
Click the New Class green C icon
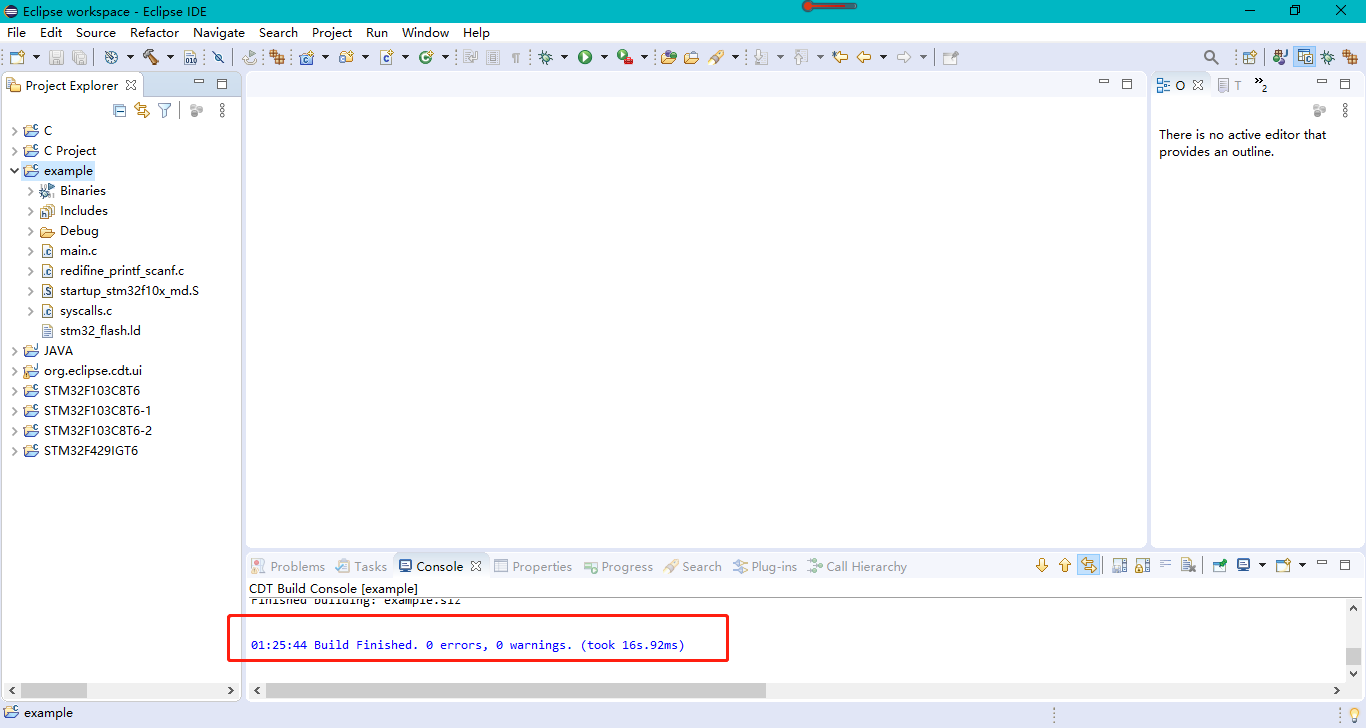click(x=426, y=57)
